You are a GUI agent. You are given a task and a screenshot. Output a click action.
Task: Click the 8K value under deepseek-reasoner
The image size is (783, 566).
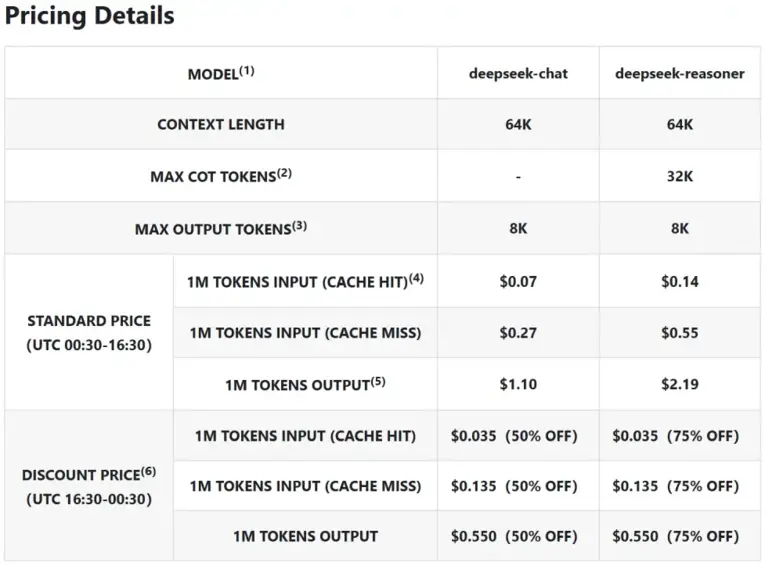coord(680,228)
